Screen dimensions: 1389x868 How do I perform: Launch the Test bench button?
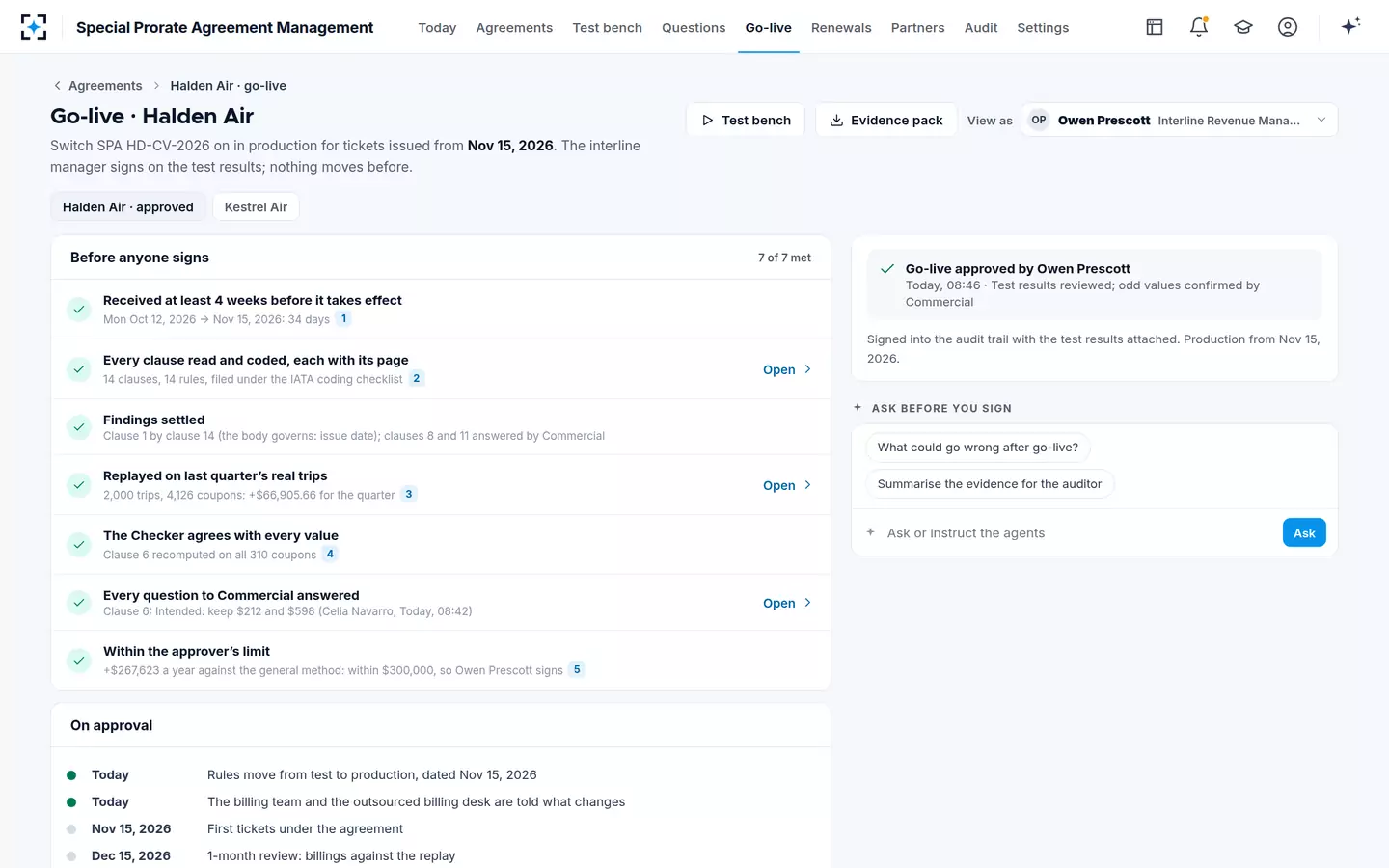pos(746,120)
